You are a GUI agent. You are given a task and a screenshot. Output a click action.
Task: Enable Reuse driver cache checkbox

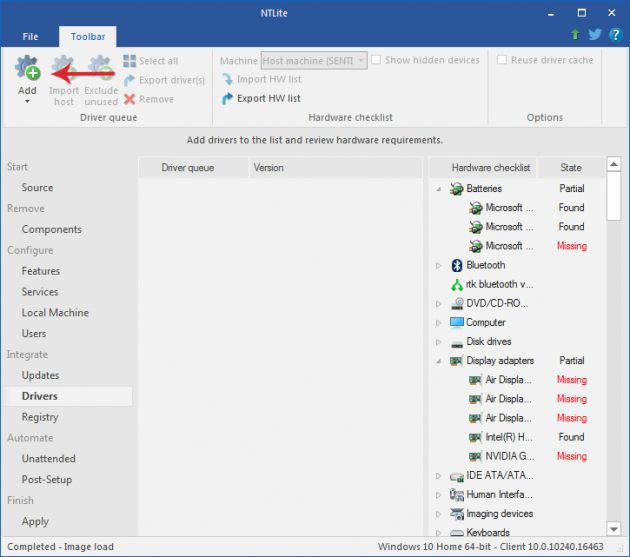point(502,60)
